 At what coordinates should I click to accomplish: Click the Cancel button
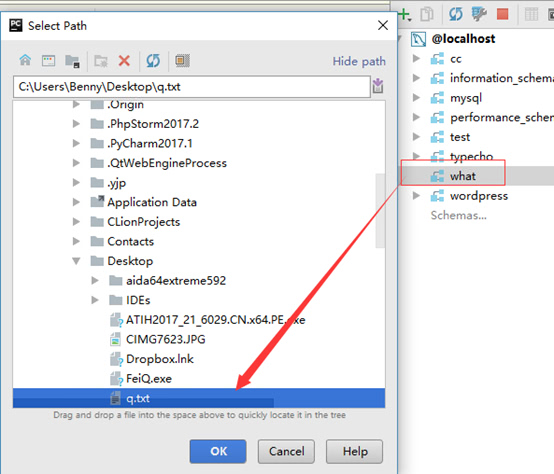pyautogui.click(x=286, y=451)
